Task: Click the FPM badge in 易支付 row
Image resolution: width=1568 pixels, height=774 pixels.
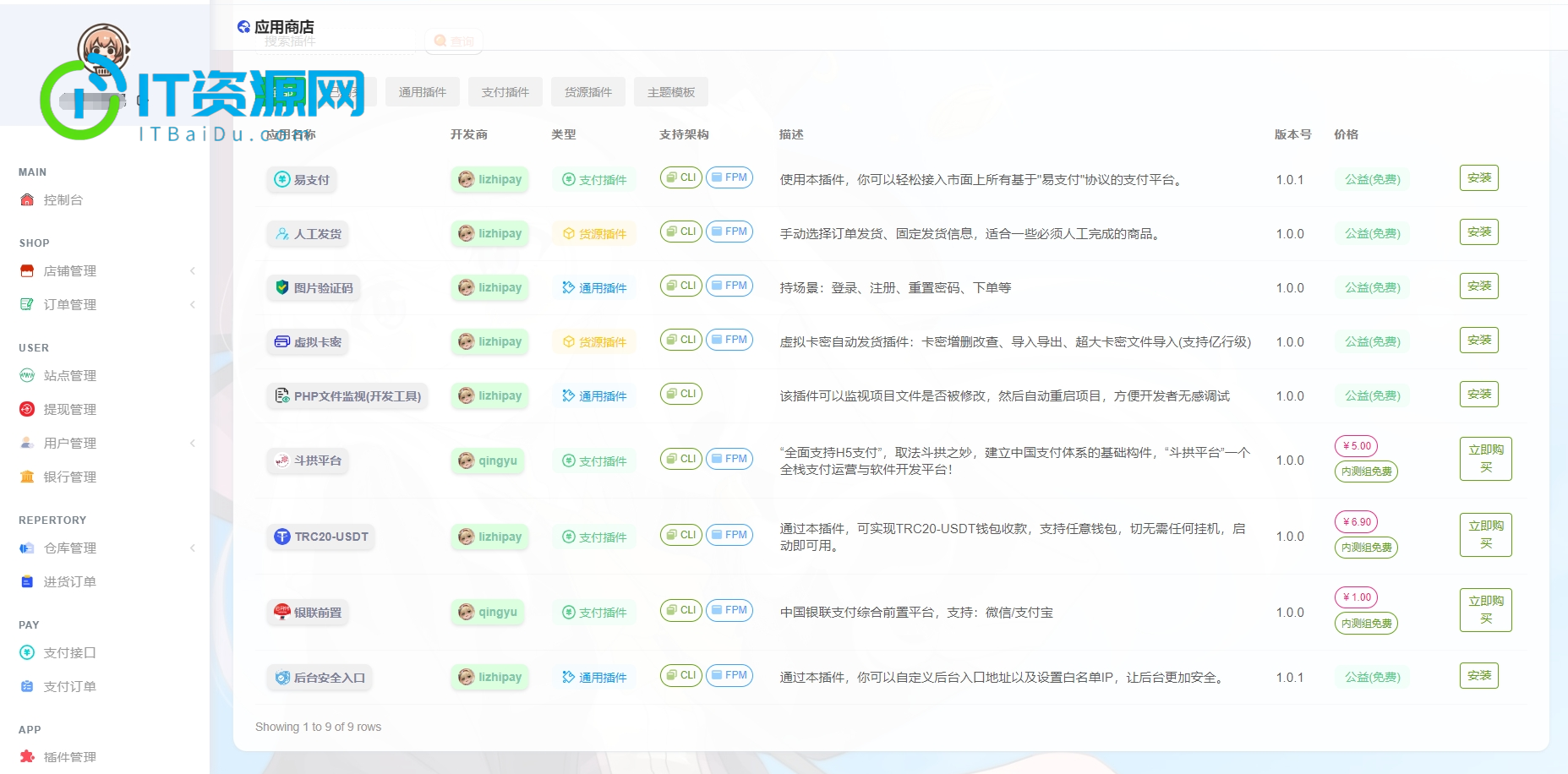Action: click(729, 177)
